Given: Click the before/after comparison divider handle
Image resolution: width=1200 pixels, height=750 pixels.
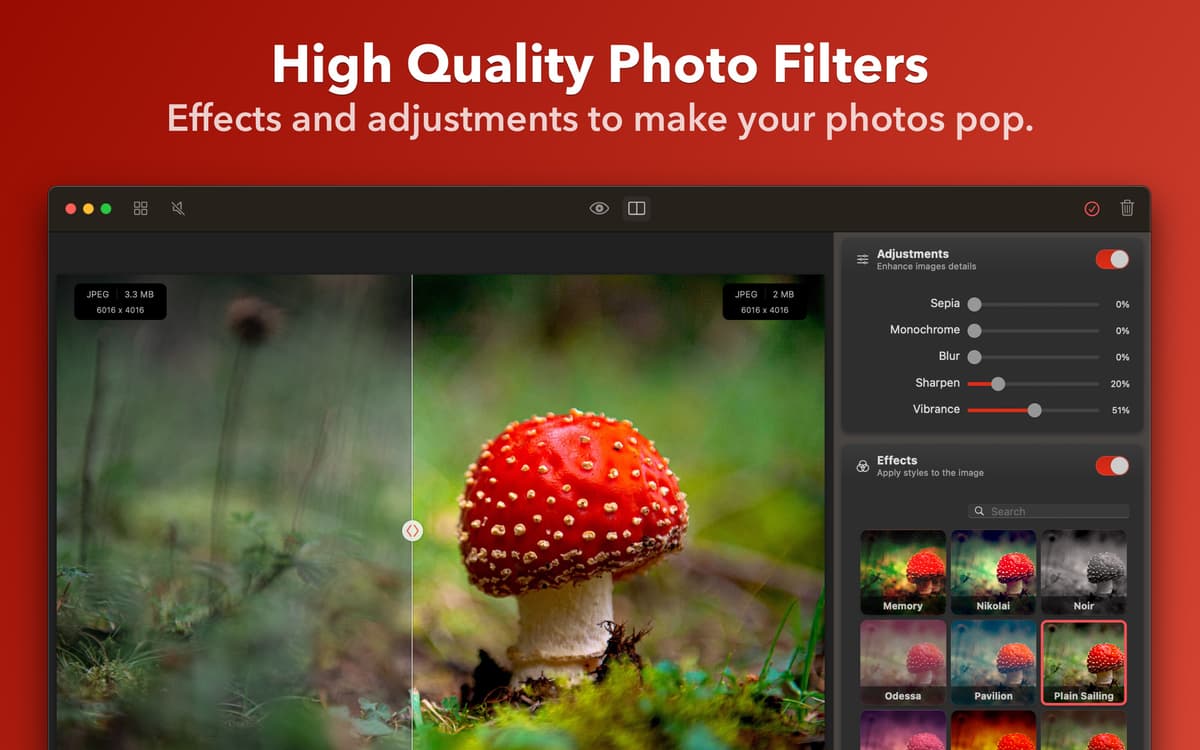Looking at the screenshot, I should 413,530.
